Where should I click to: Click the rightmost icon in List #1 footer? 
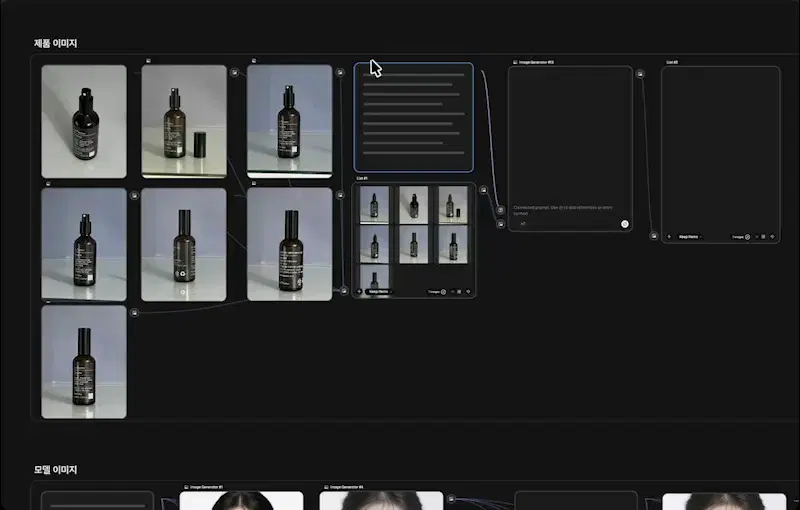point(468,292)
